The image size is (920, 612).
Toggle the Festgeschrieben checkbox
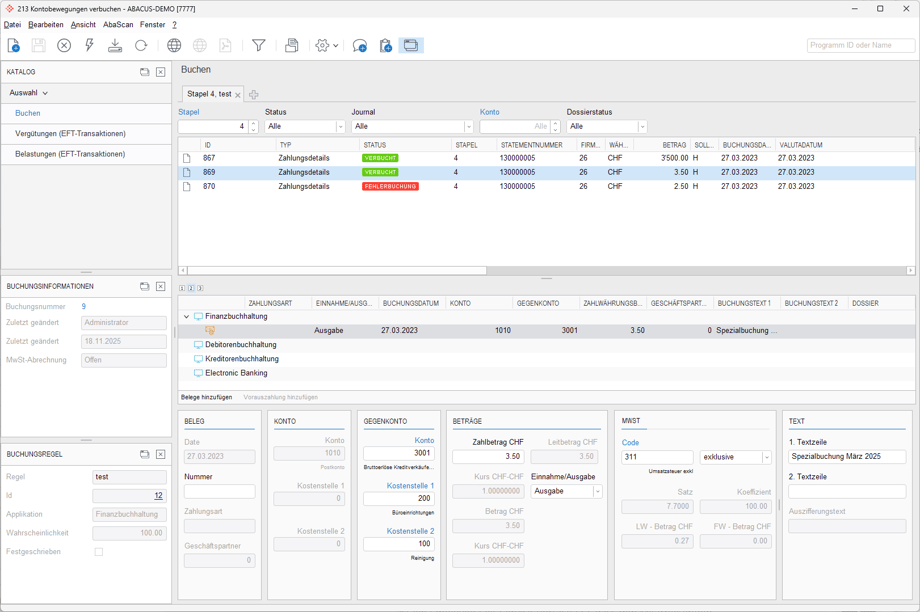pos(98,552)
